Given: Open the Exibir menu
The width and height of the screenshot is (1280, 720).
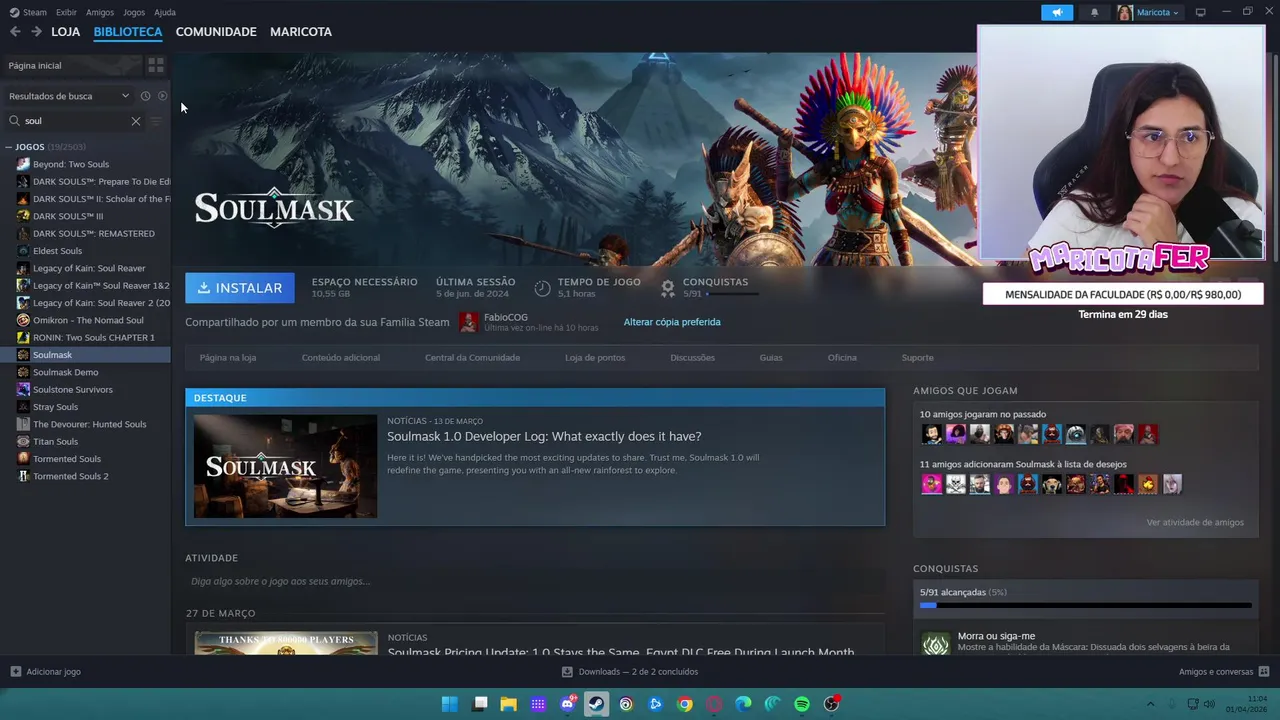Looking at the screenshot, I should 66,12.
